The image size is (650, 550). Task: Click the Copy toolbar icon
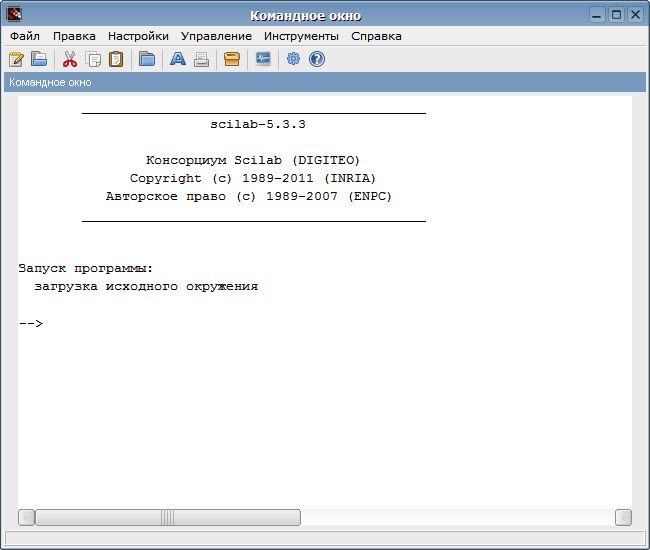pos(93,59)
